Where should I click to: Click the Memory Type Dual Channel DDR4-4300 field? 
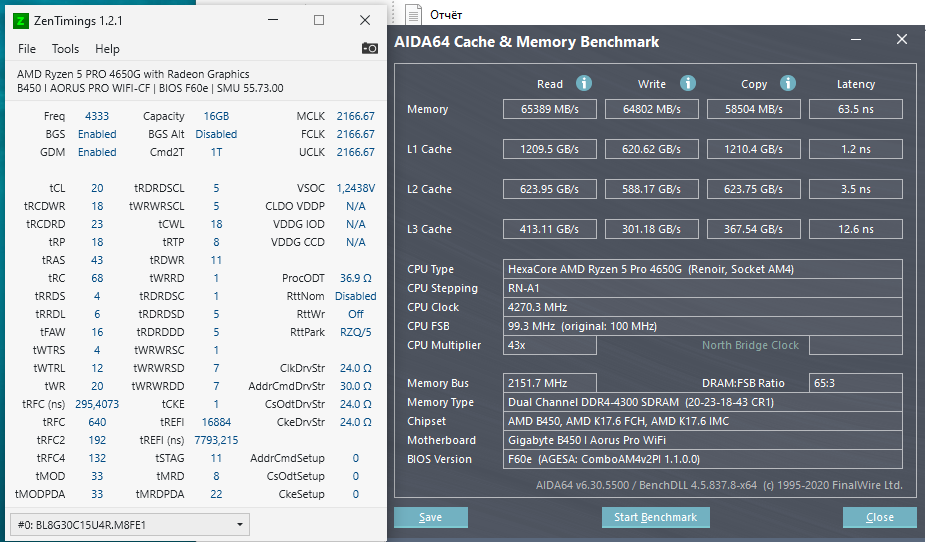click(703, 402)
